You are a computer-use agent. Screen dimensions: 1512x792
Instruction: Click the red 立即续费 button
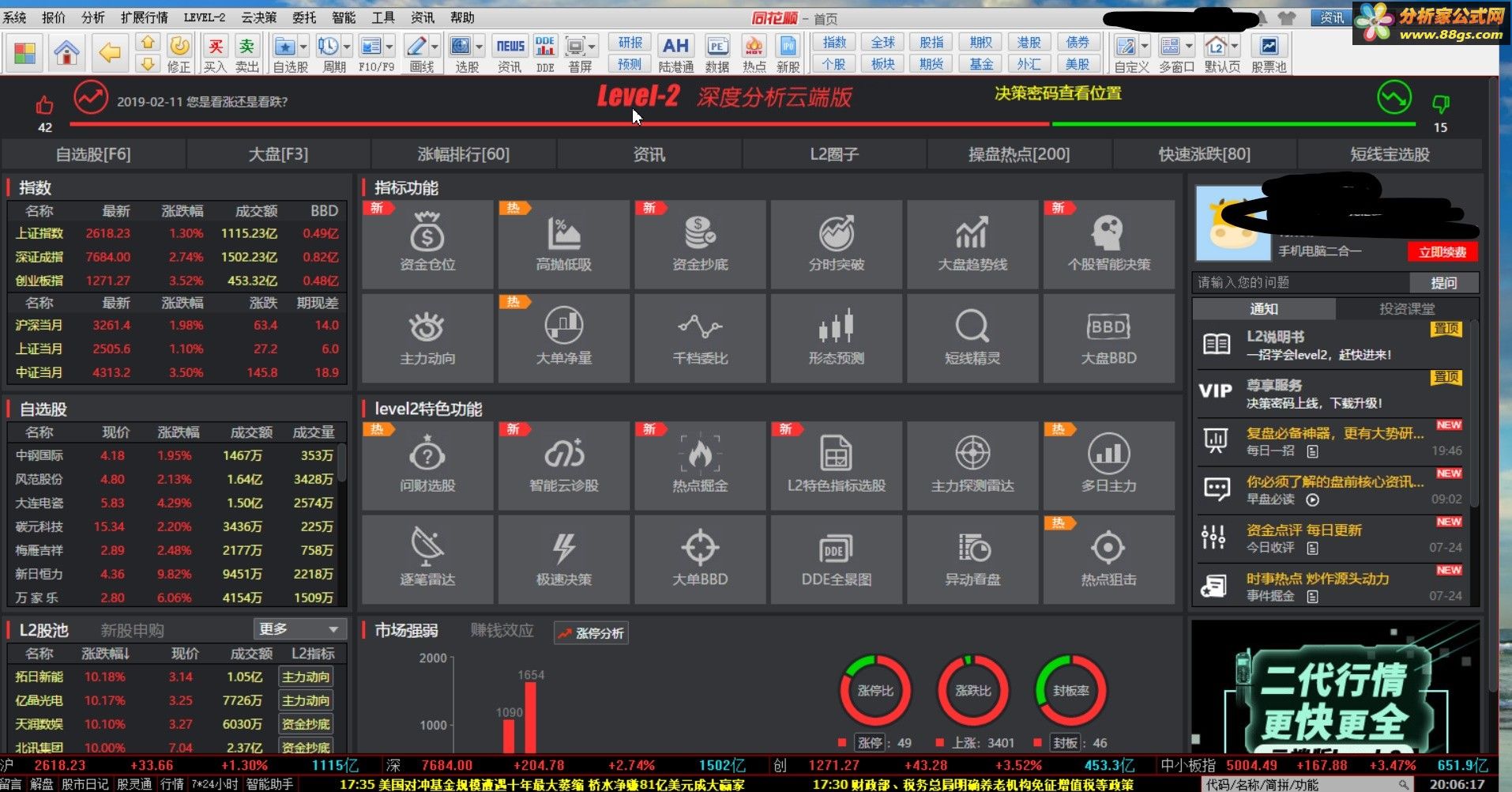click(x=1442, y=251)
